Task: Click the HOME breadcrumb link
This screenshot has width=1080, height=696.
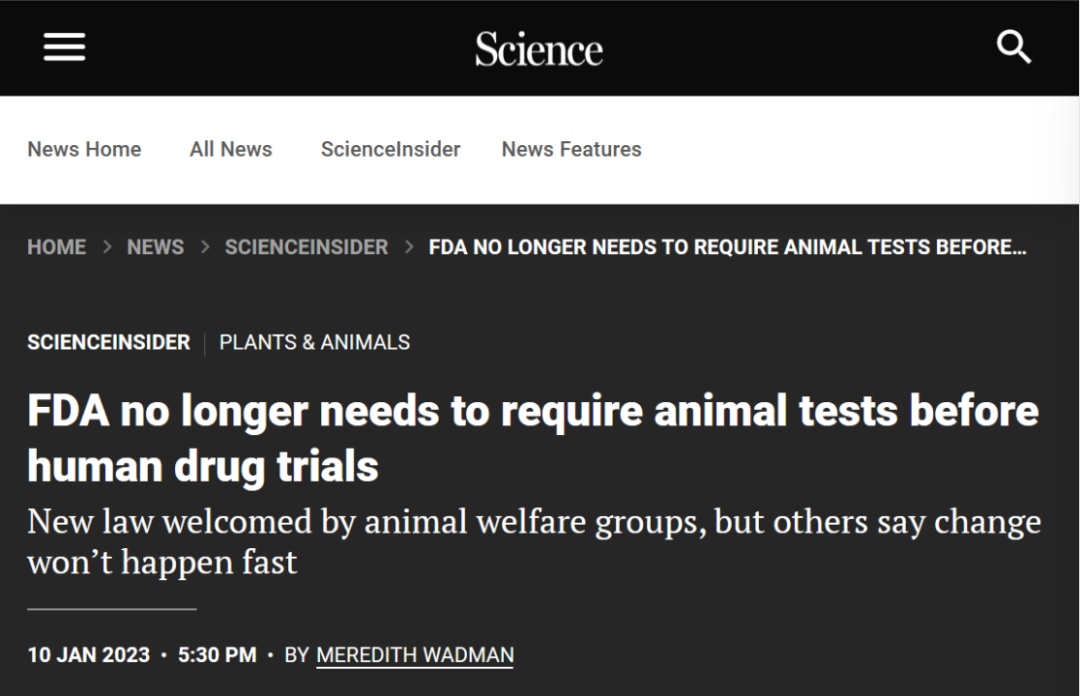Action: (56, 247)
